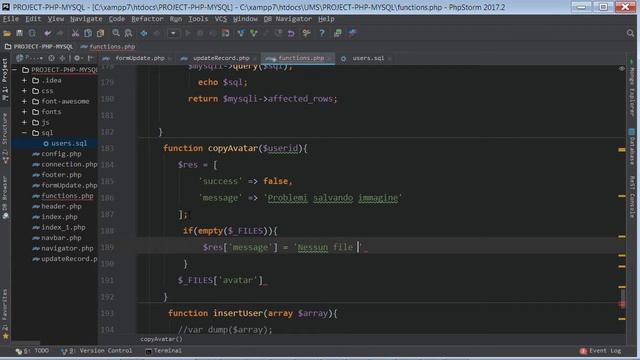Click the Redo toolbar icon
Image resolution: width=640 pixels, height=360 pixels.
pyautogui.click(x=60, y=33)
